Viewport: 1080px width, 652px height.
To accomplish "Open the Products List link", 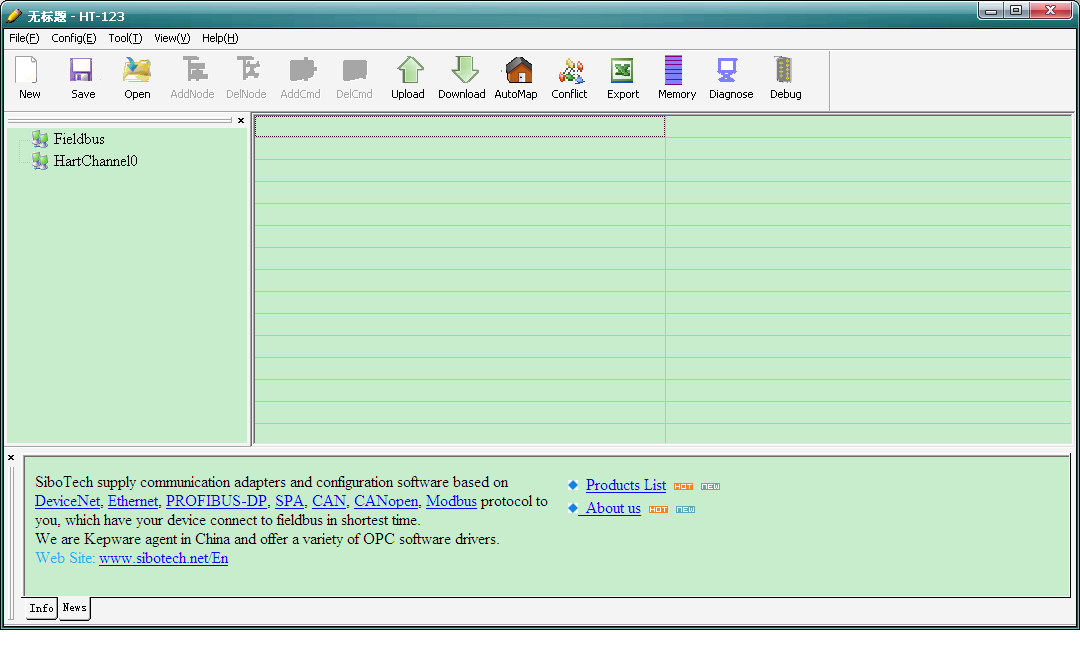I will pos(625,485).
